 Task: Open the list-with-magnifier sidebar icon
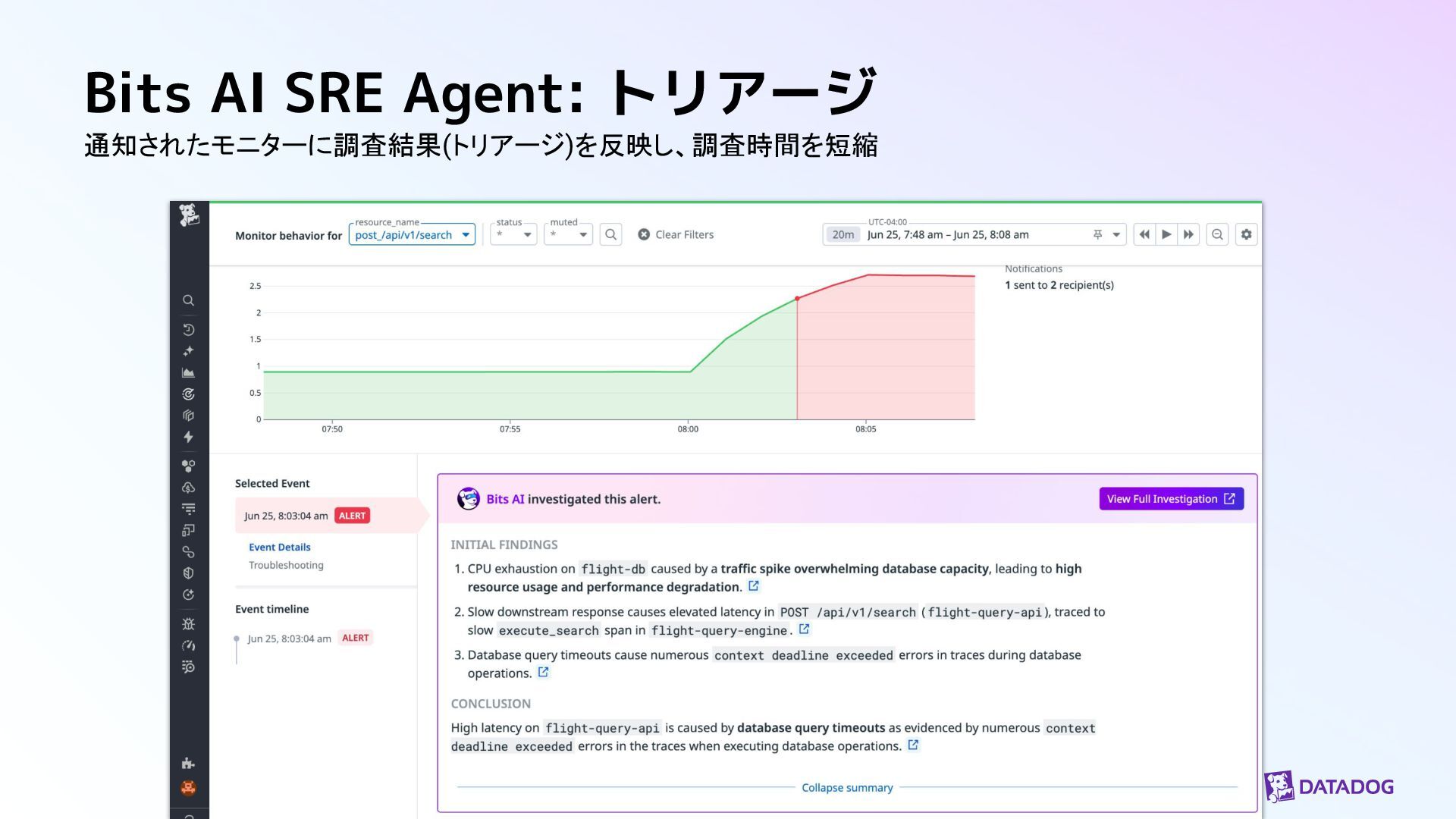click(188, 667)
